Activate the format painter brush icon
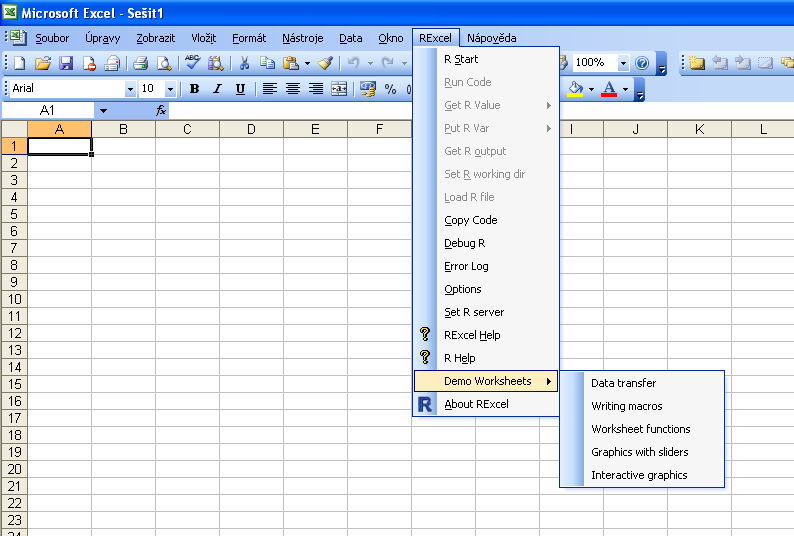 click(325, 63)
